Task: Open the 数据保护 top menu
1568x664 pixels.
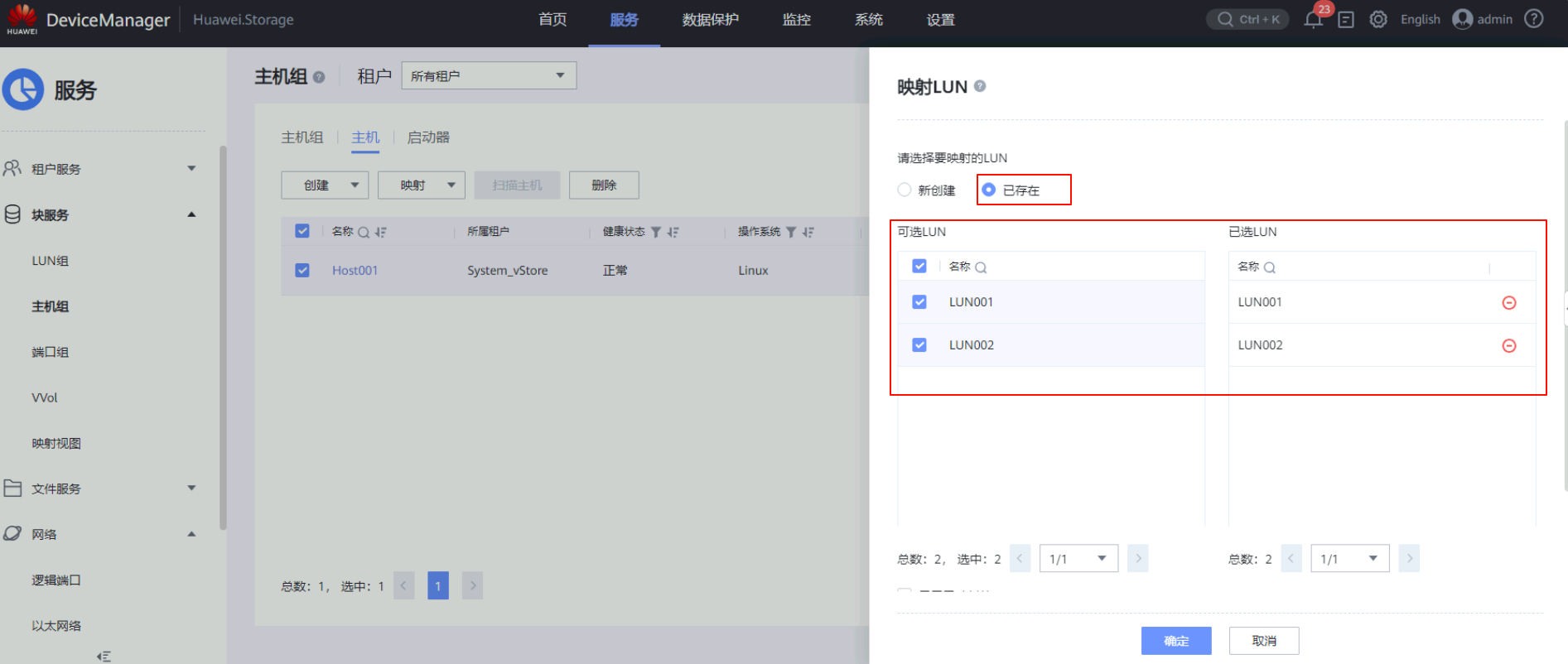Action: pyautogui.click(x=710, y=20)
